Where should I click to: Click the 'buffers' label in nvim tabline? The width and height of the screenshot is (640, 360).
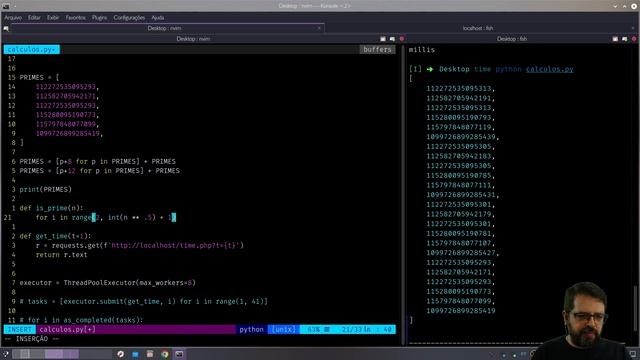click(x=377, y=49)
